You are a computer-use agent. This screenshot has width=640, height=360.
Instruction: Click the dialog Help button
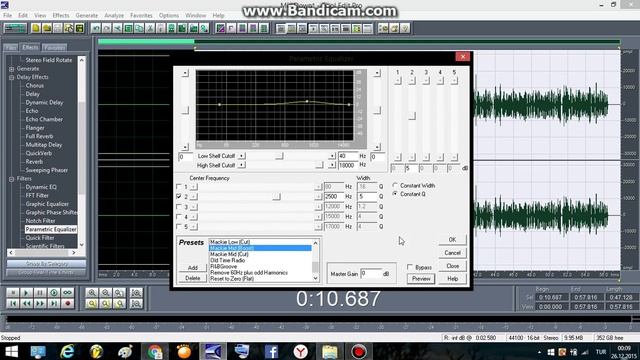(x=452, y=279)
